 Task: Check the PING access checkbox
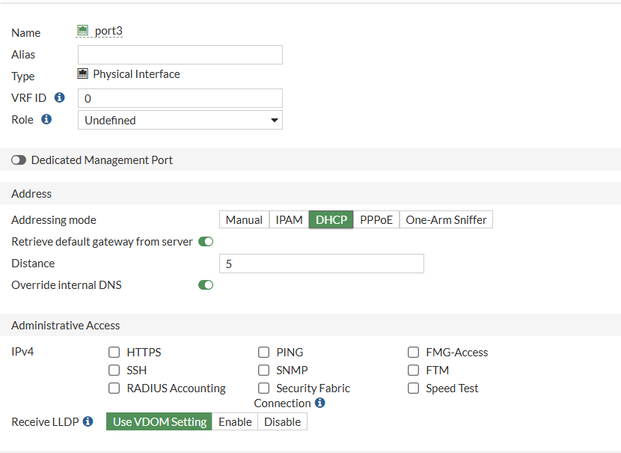coord(264,352)
